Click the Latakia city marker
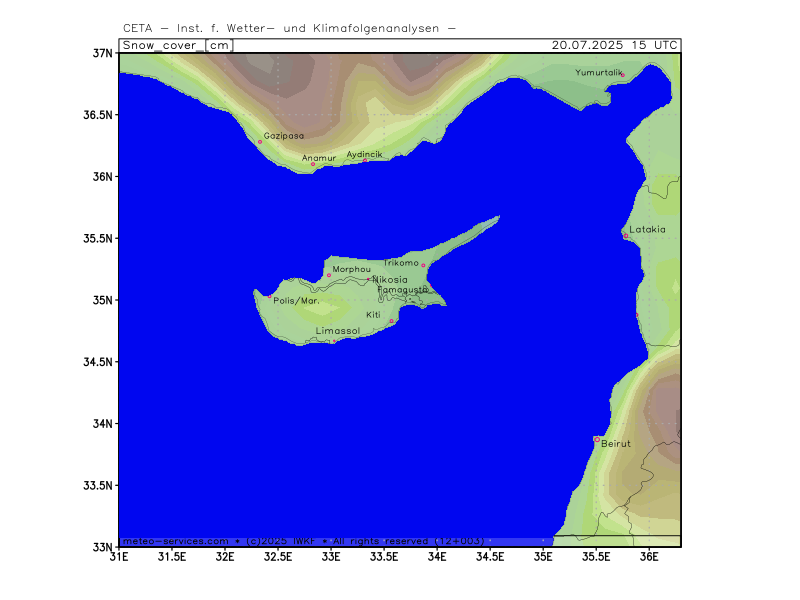Image resolution: width=800 pixels, height=600 pixels. 626,236
